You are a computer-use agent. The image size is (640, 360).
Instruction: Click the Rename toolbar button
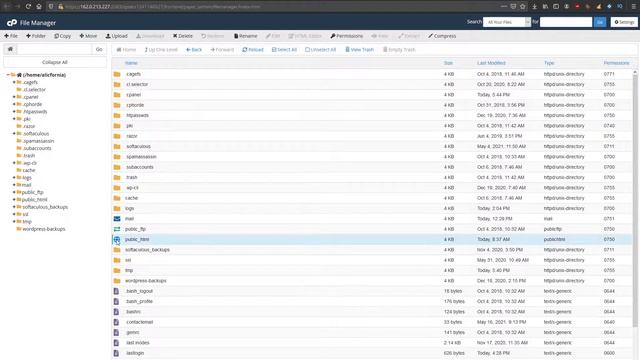point(246,36)
